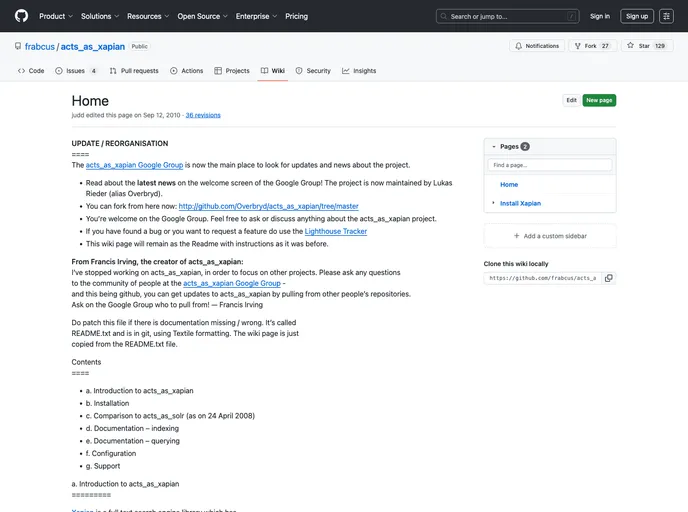
Task: Open the Product dropdown menu
Action: [x=56, y=16]
